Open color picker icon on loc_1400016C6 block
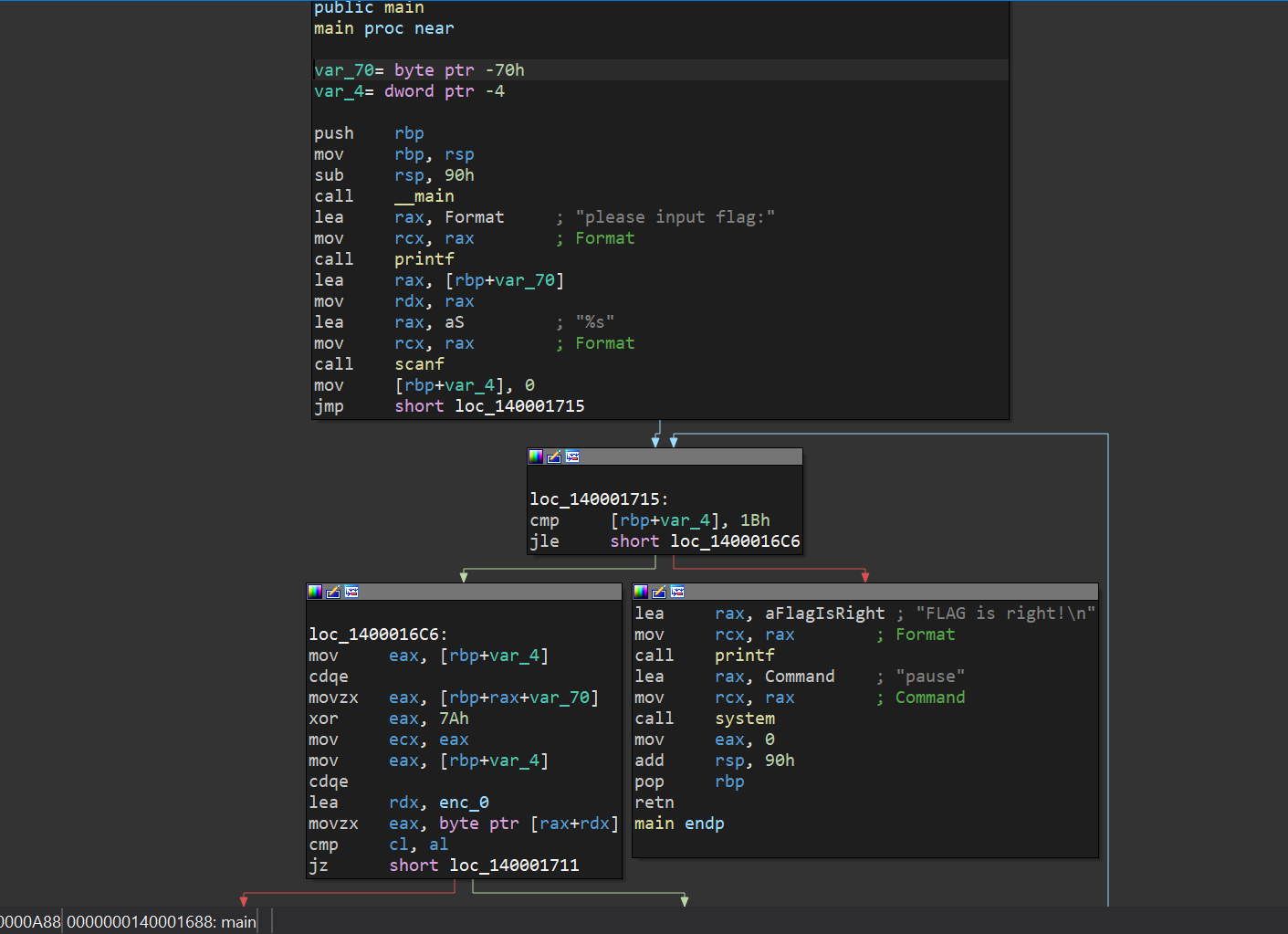Screen dimensions: 1288x934 (x=315, y=592)
